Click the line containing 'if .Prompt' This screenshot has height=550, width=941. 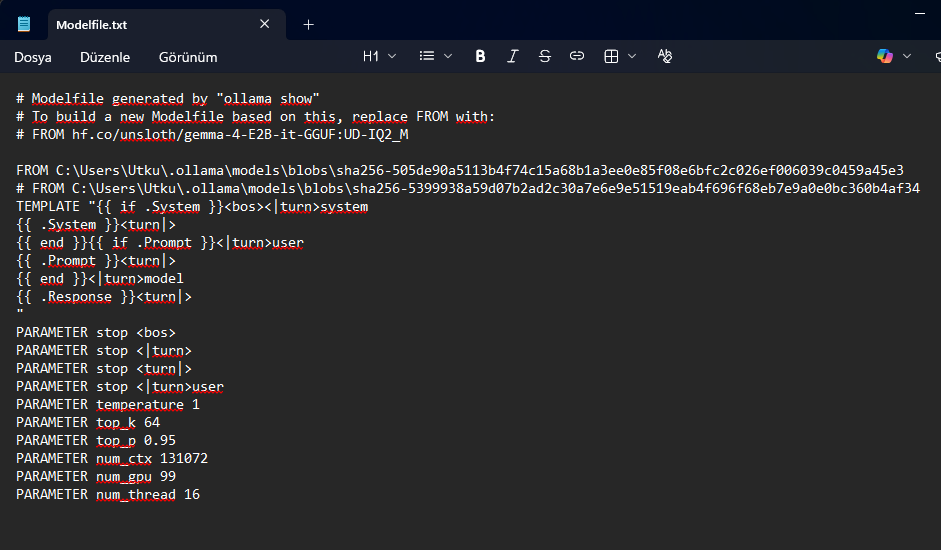[x=160, y=243]
